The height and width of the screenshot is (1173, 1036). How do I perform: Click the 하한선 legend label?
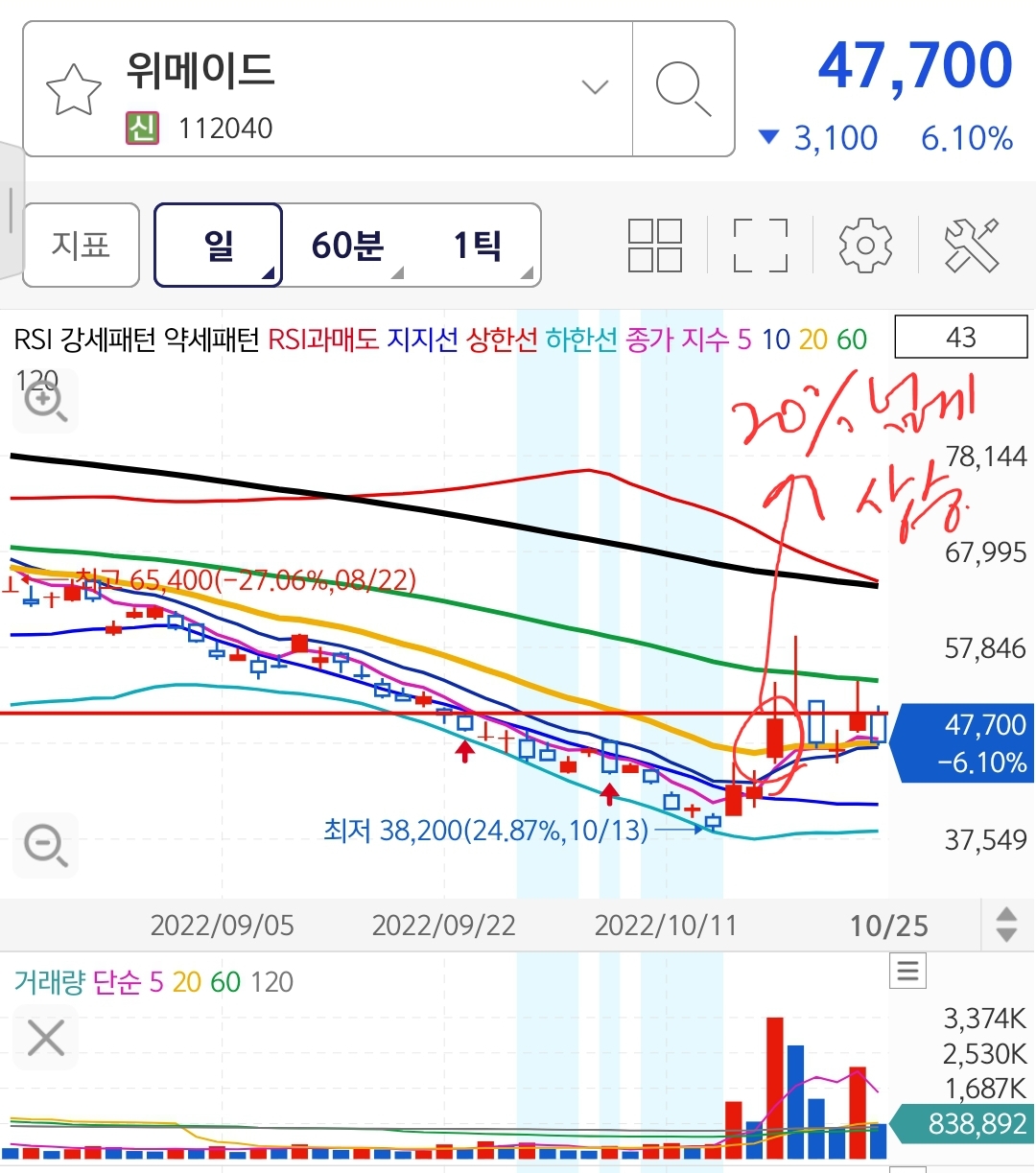click(x=581, y=340)
